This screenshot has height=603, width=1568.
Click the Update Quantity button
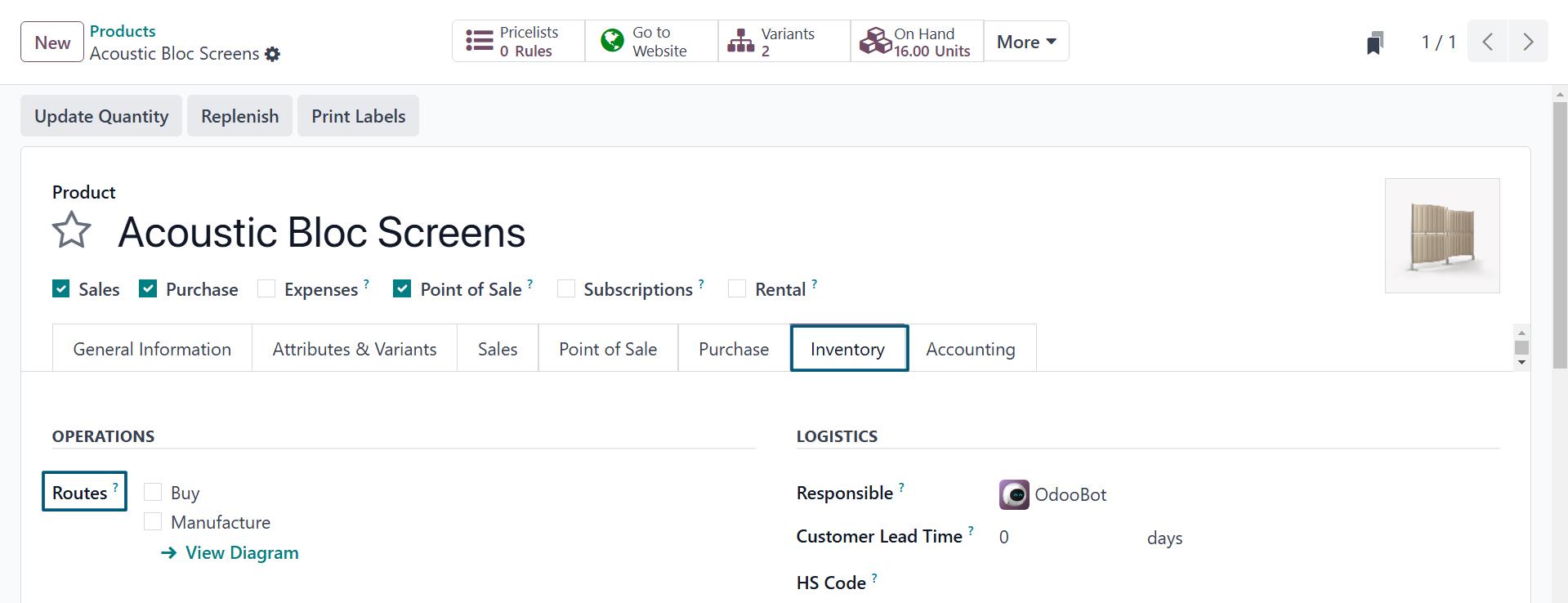coord(101,116)
